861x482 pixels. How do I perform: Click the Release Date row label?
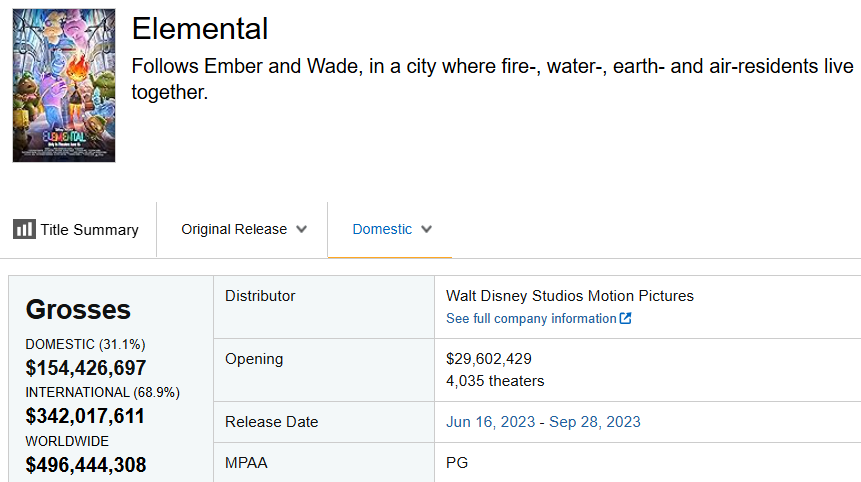point(272,422)
